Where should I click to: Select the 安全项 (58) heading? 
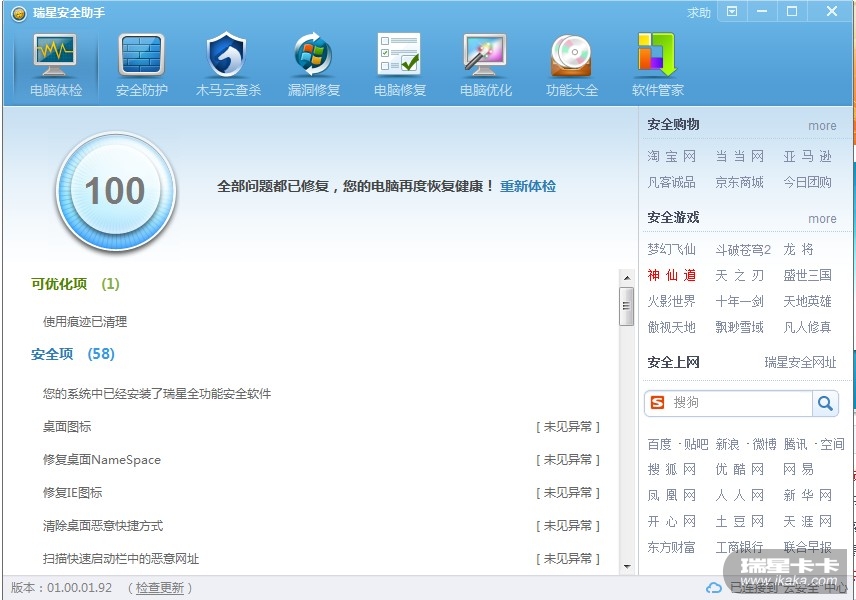click(x=73, y=354)
